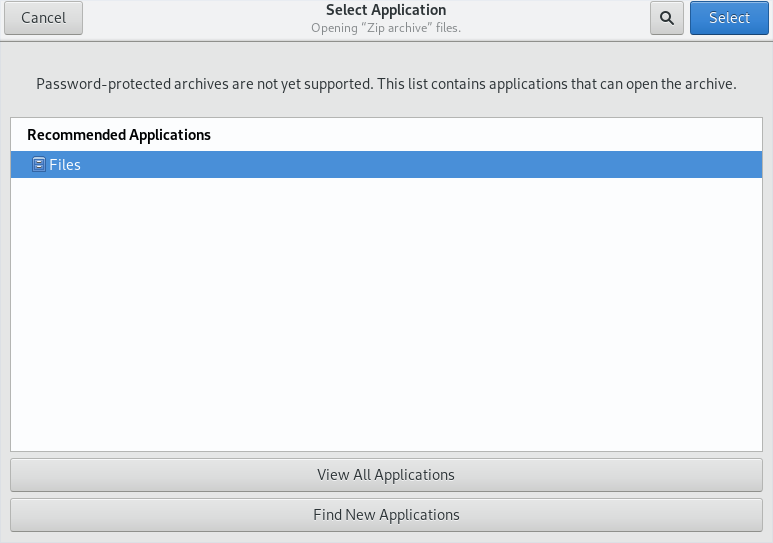Activate the search toggle in the header bar
Screen dimensions: 773x543
667,18
